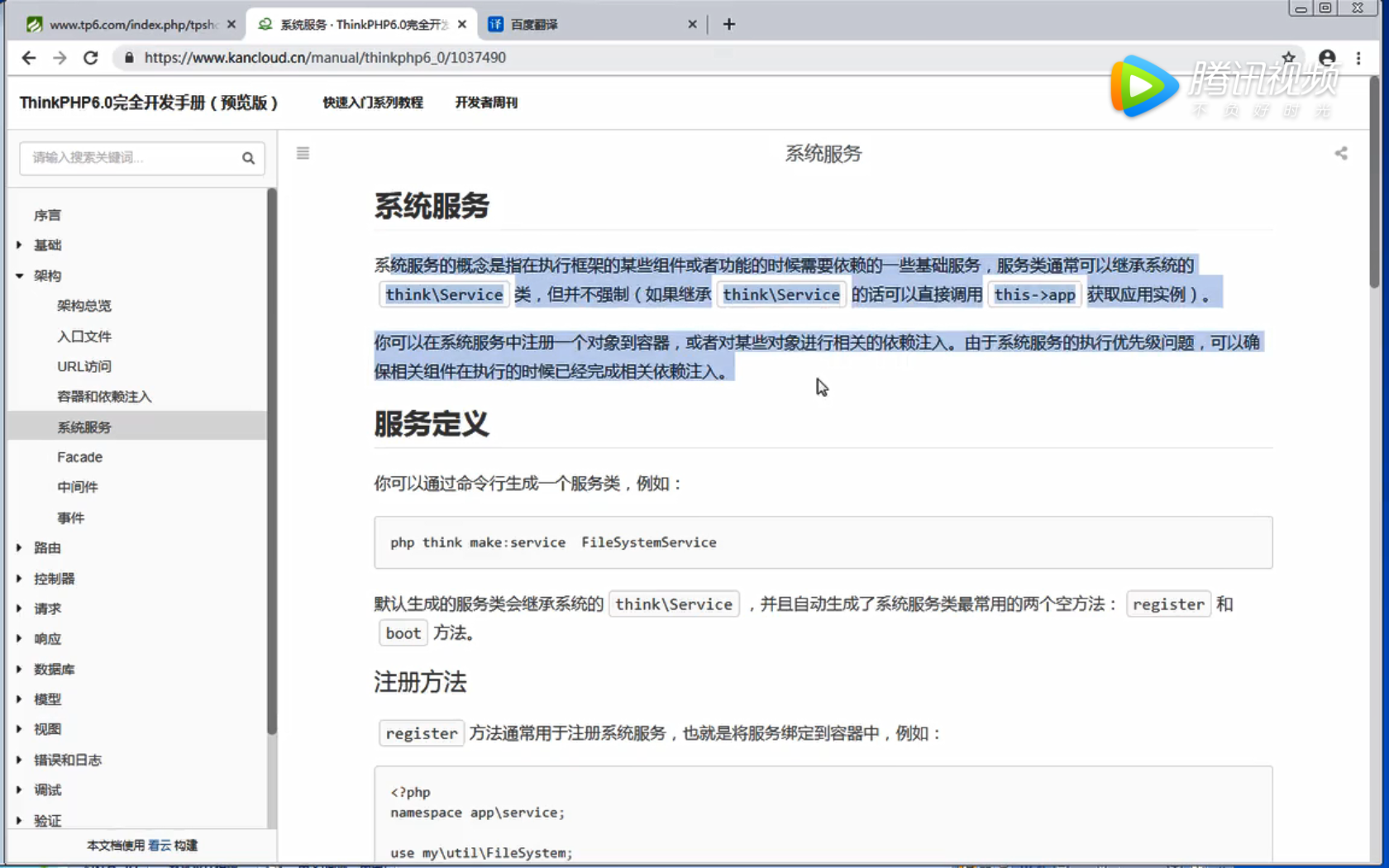Open 架构总览 page in sidebar
The width and height of the screenshot is (1389, 868).
[84, 306]
